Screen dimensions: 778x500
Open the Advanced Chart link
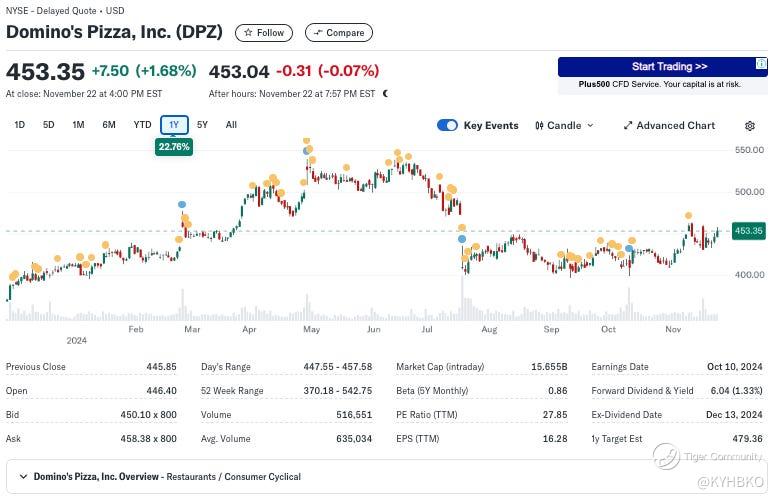[669, 125]
